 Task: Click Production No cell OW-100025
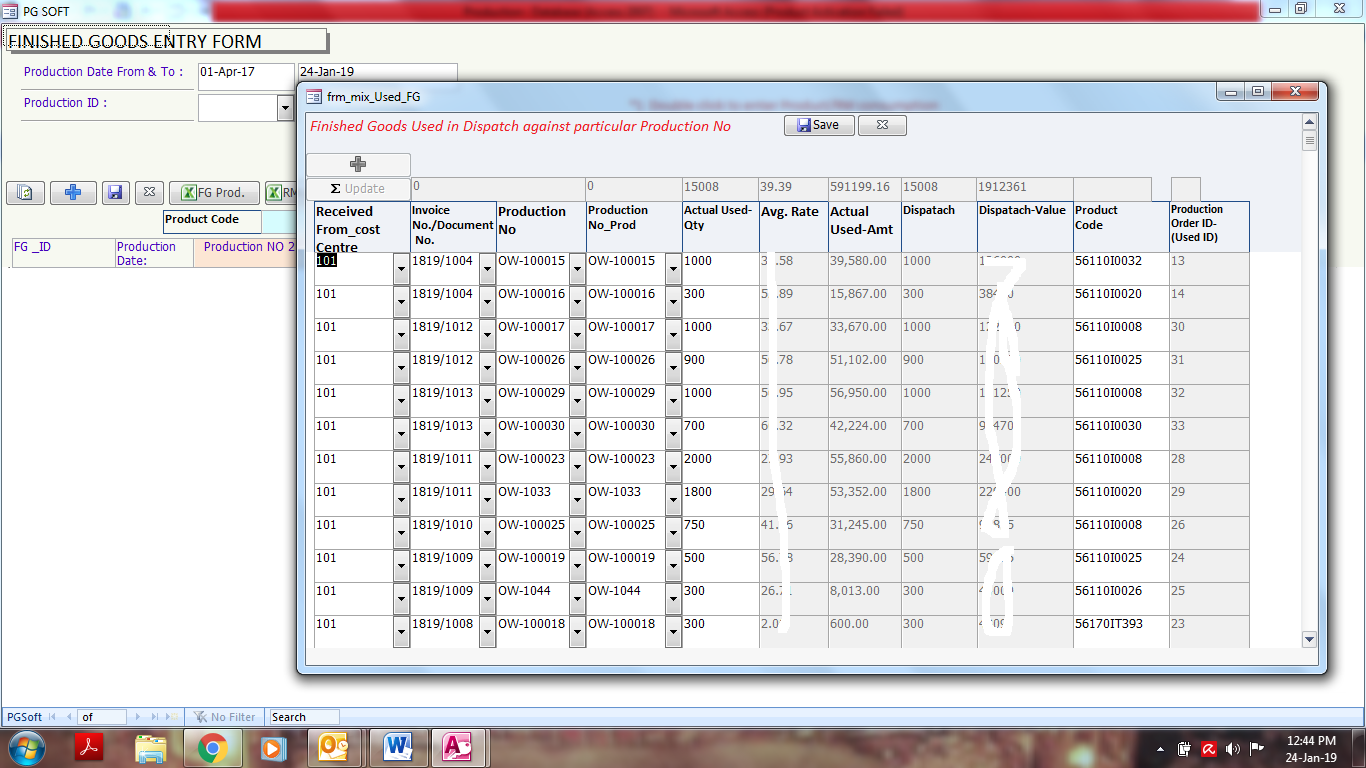533,532
